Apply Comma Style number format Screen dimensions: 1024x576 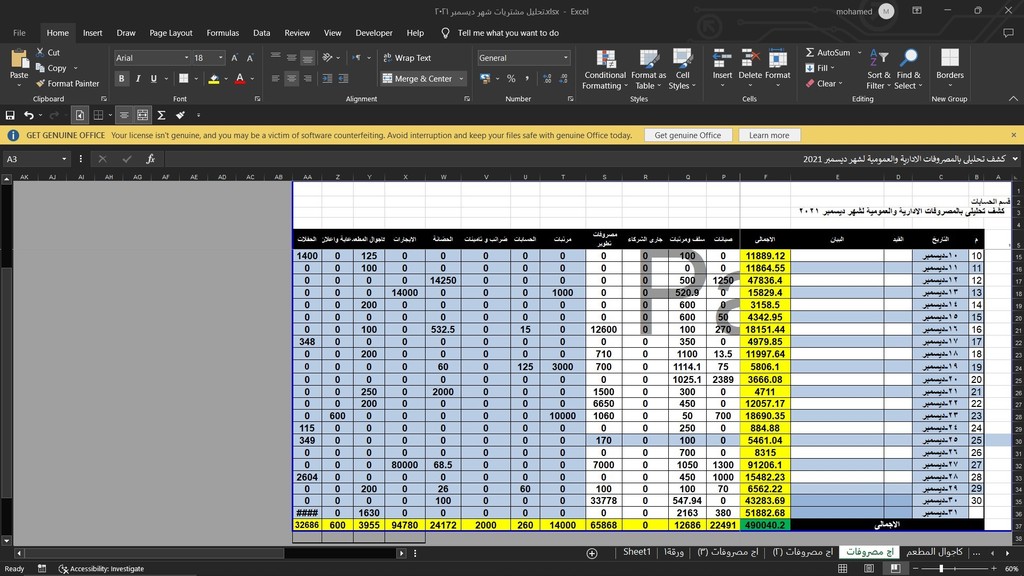527,78
